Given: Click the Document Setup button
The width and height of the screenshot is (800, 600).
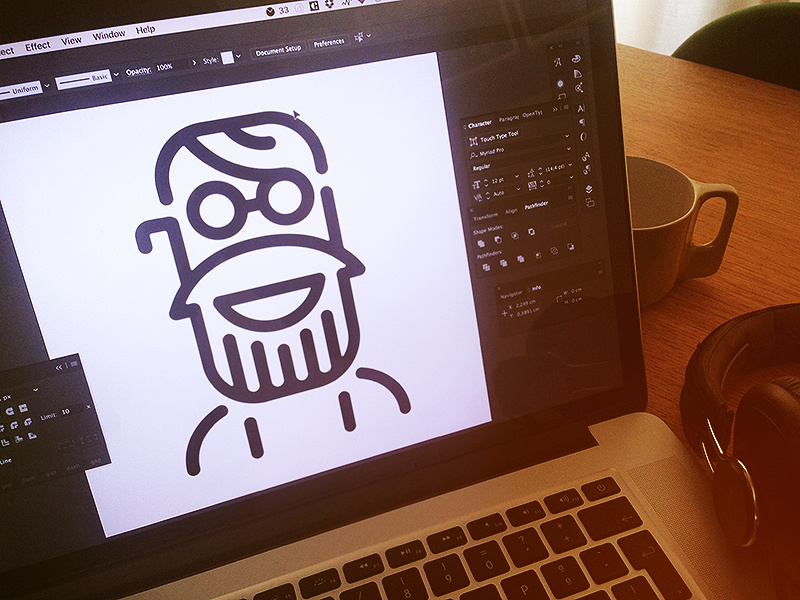Looking at the screenshot, I should coord(278,51).
